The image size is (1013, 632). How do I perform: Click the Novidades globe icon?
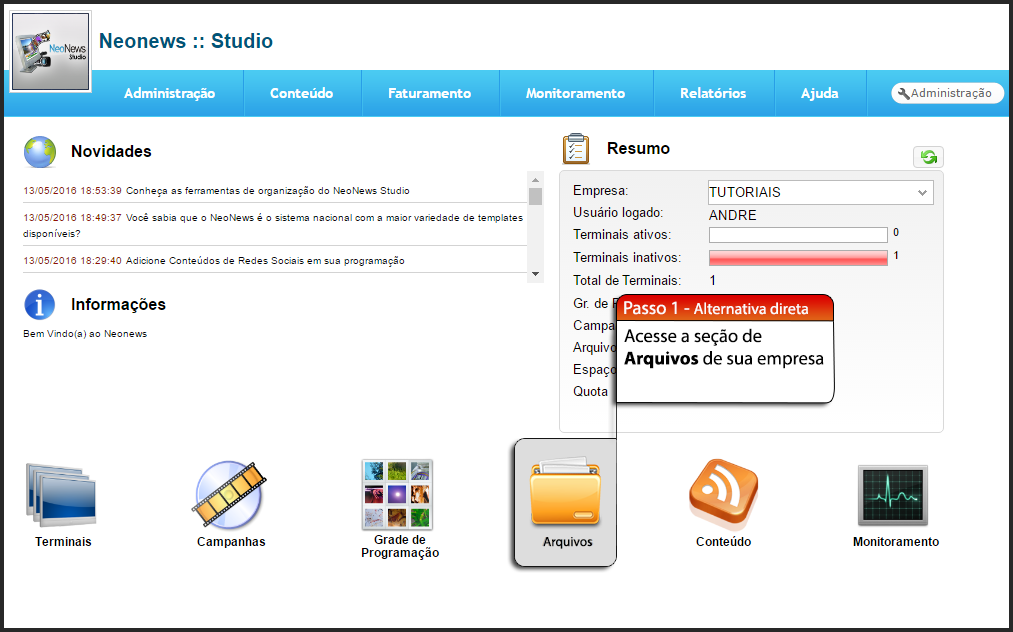pyautogui.click(x=40, y=152)
